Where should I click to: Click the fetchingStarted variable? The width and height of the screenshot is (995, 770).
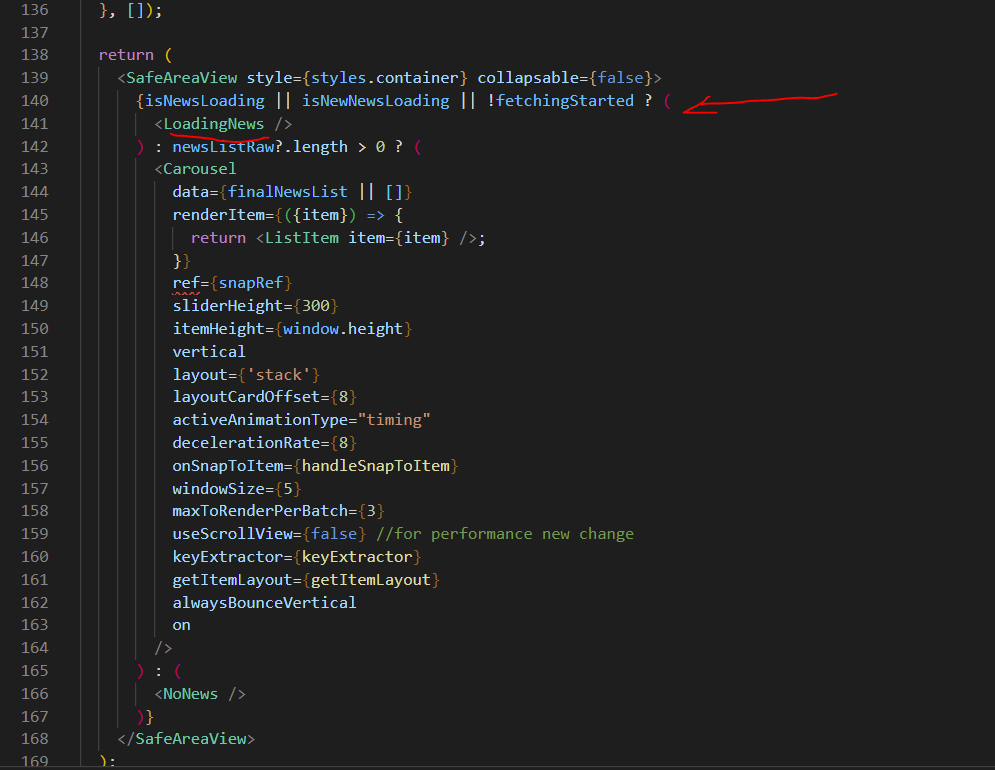(x=565, y=100)
